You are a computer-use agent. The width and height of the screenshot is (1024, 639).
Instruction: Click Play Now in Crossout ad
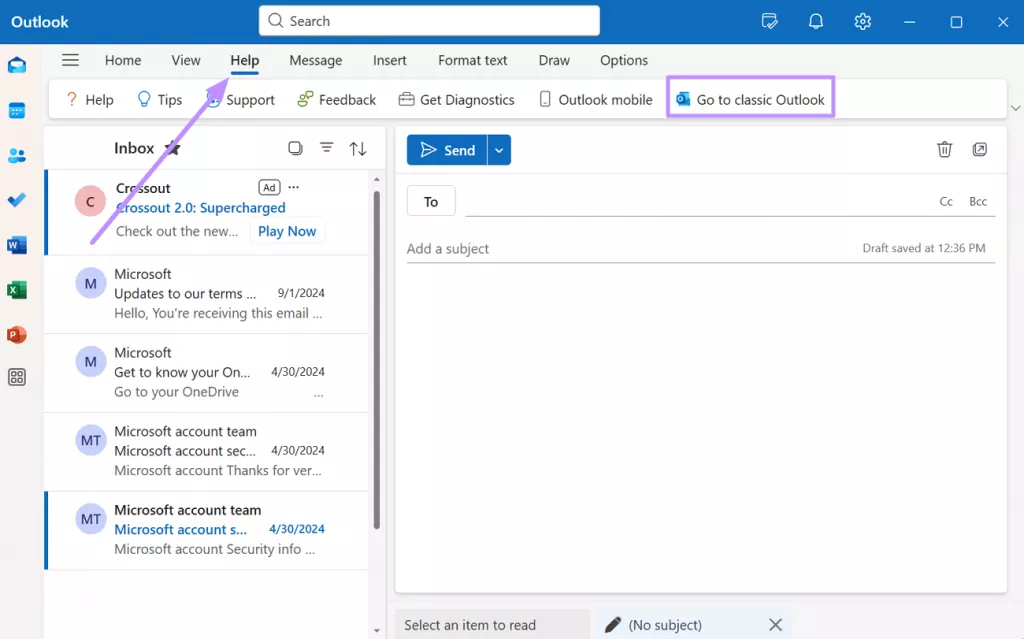click(287, 231)
